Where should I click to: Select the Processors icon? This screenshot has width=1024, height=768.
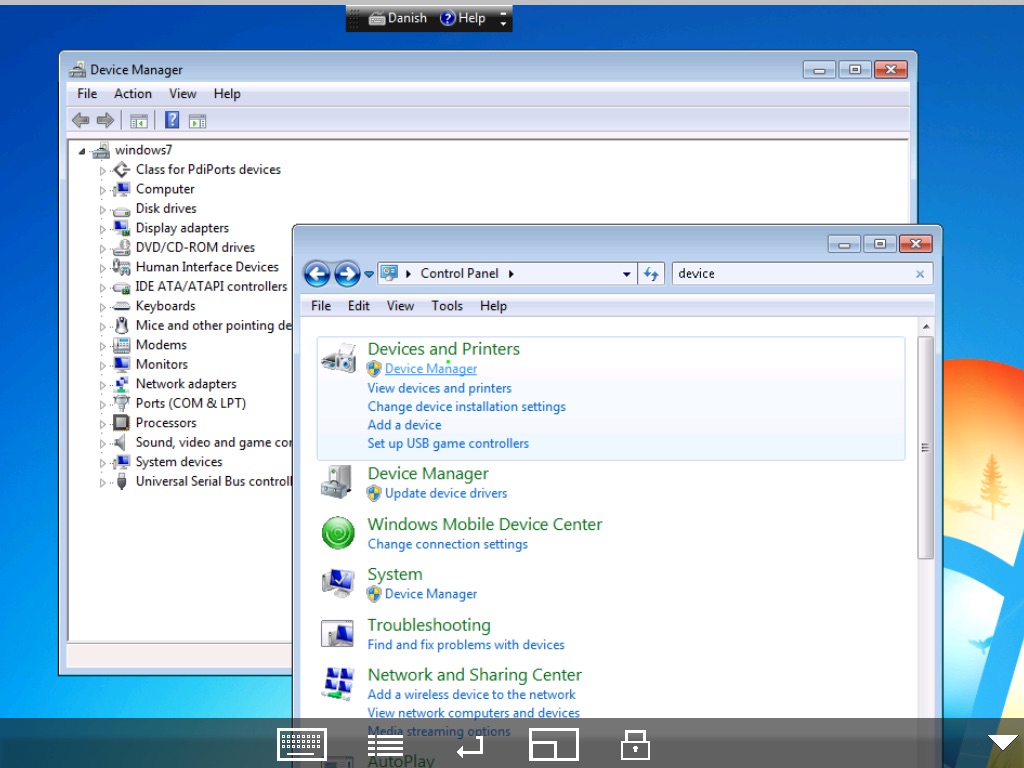point(121,423)
